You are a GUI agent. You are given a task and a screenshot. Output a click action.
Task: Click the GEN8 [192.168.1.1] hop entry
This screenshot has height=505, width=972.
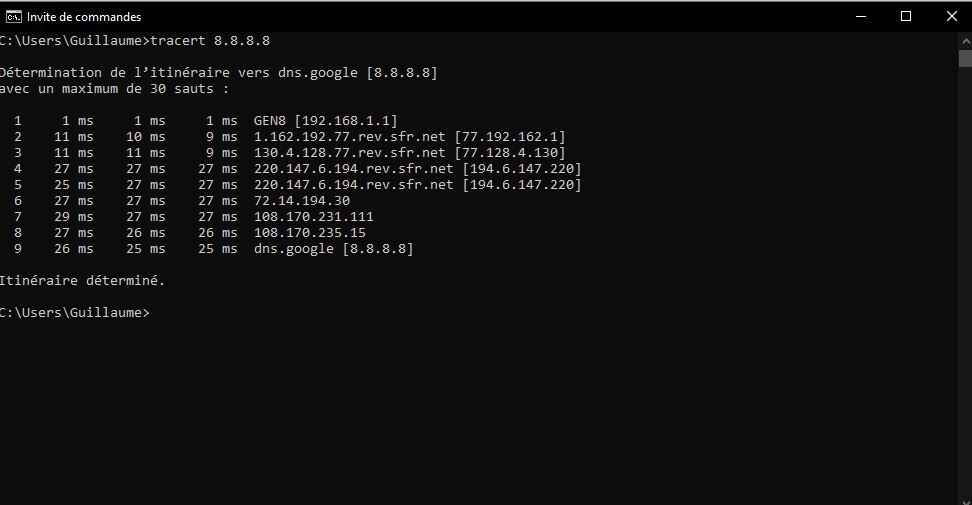[x=325, y=121]
